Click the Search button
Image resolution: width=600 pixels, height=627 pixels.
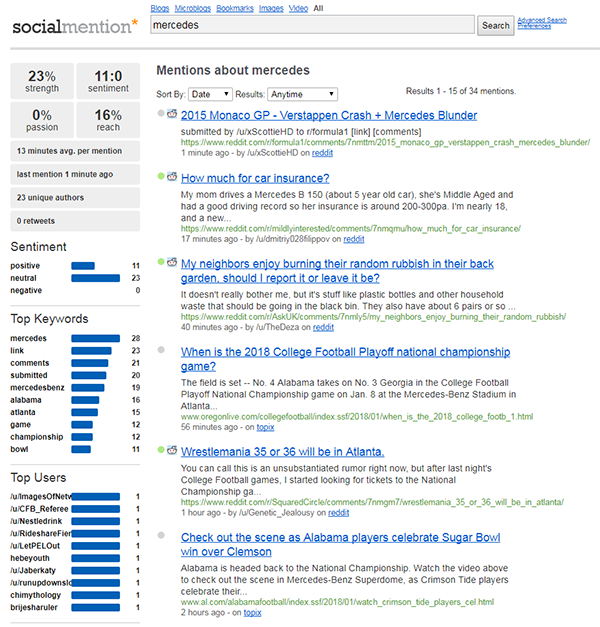point(496,26)
